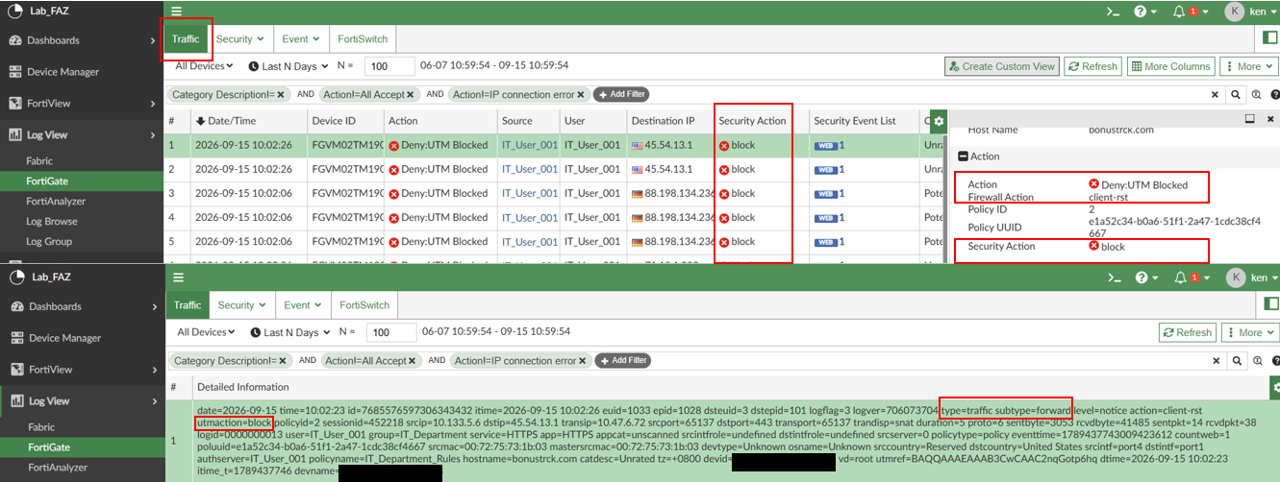
Task: Clear all filters X in upper filter bar
Action: coord(1216,94)
